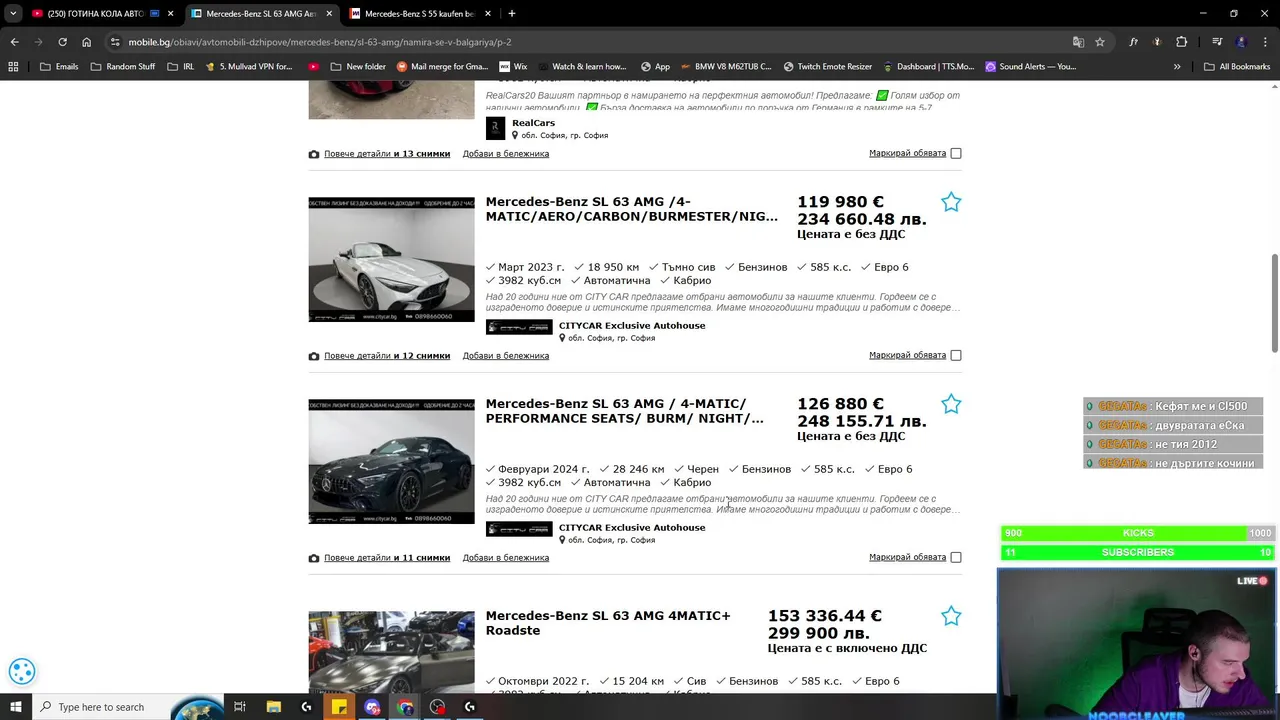The image size is (1280, 720).
Task: Switch to the Mercedes-Benz S 55 kaufen tab
Action: click(x=420, y=14)
